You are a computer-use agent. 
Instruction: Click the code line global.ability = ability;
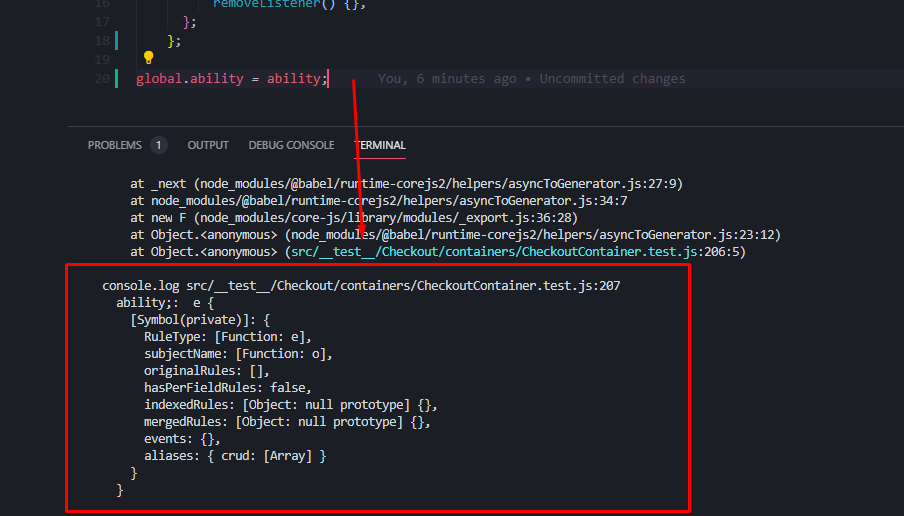(x=232, y=78)
